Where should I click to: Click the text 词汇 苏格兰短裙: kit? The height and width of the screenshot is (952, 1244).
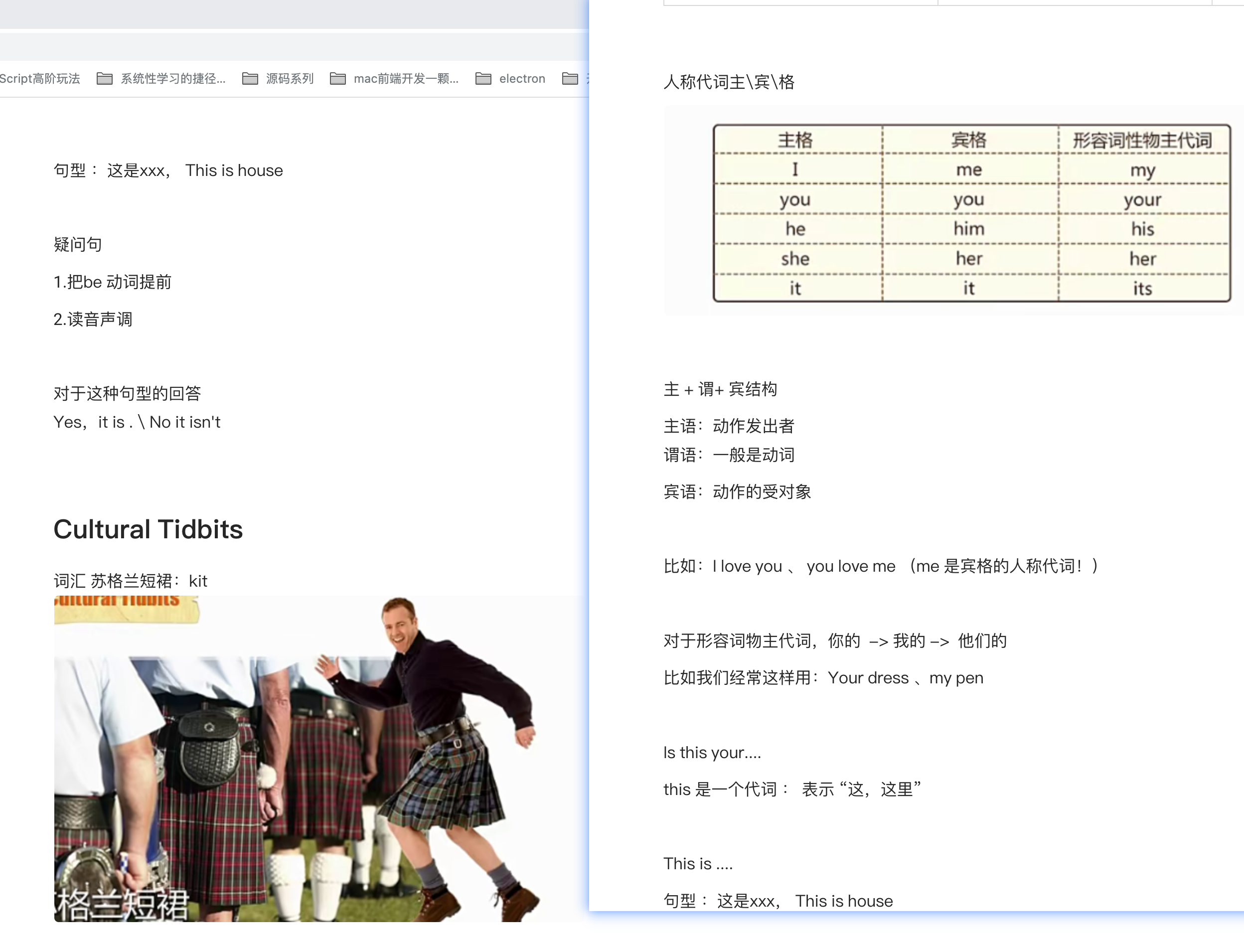(130, 581)
